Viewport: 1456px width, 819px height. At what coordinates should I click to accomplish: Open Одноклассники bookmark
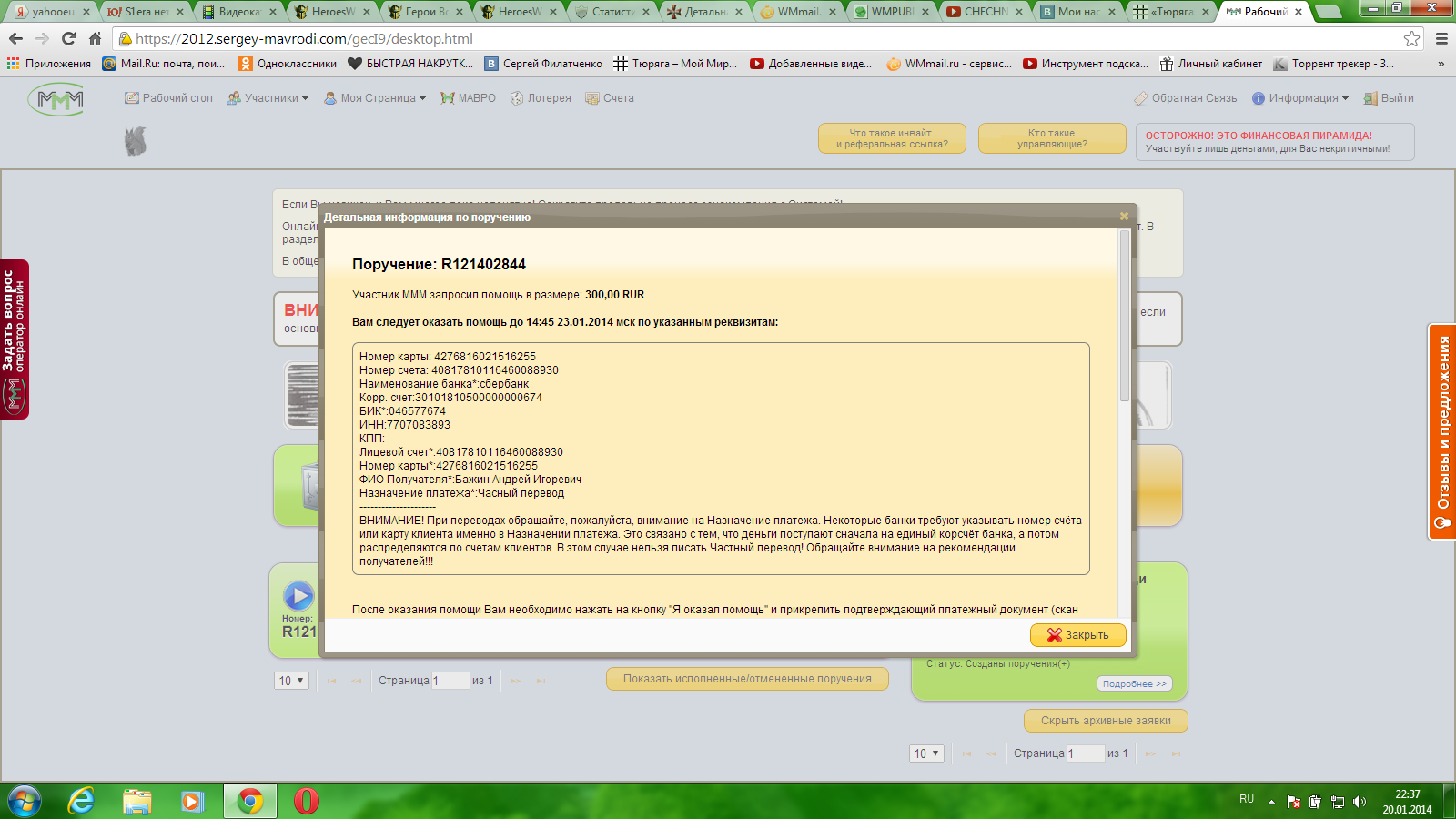pos(288,64)
